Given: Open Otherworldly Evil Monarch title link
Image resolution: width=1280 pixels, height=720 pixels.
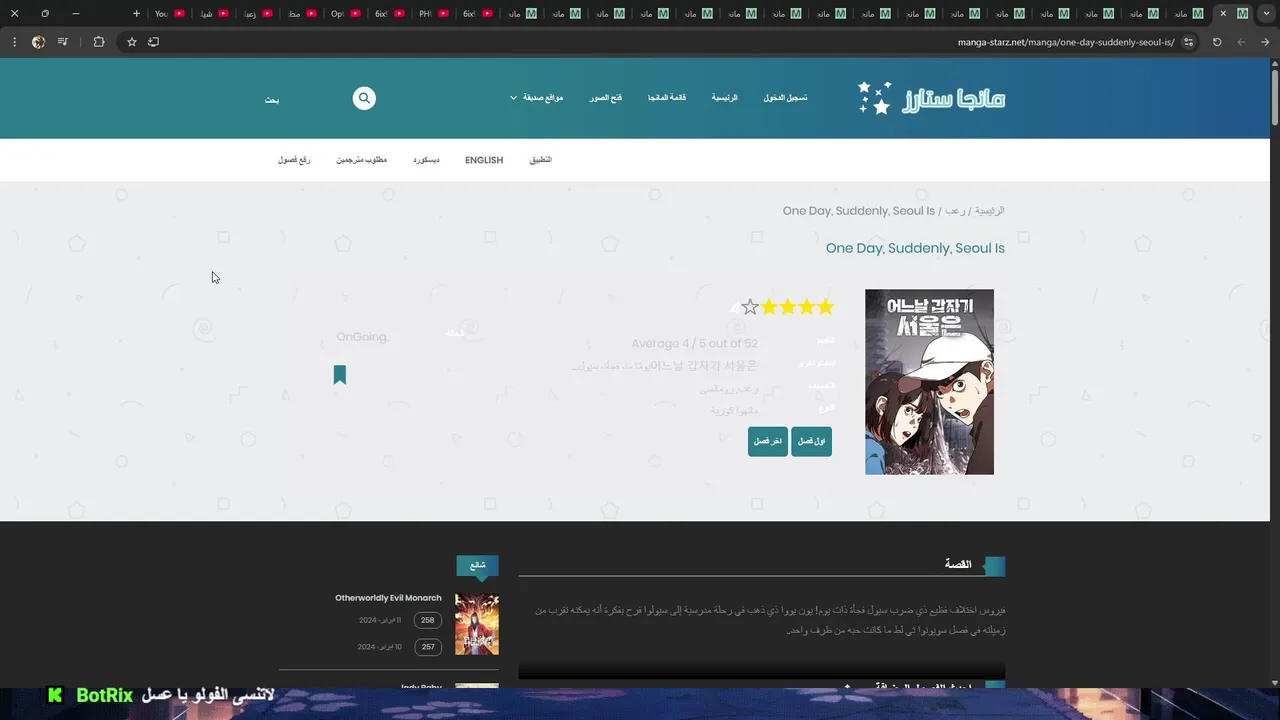Looking at the screenshot, I should click(x=388, y=598).
